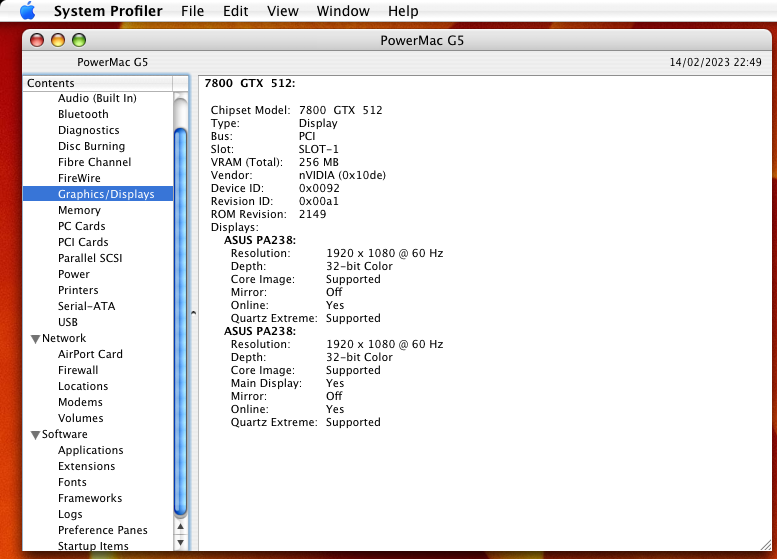Click the date 14/02/2023 22:49
Screen dimensions: 777x559
[x=716, y=62]
